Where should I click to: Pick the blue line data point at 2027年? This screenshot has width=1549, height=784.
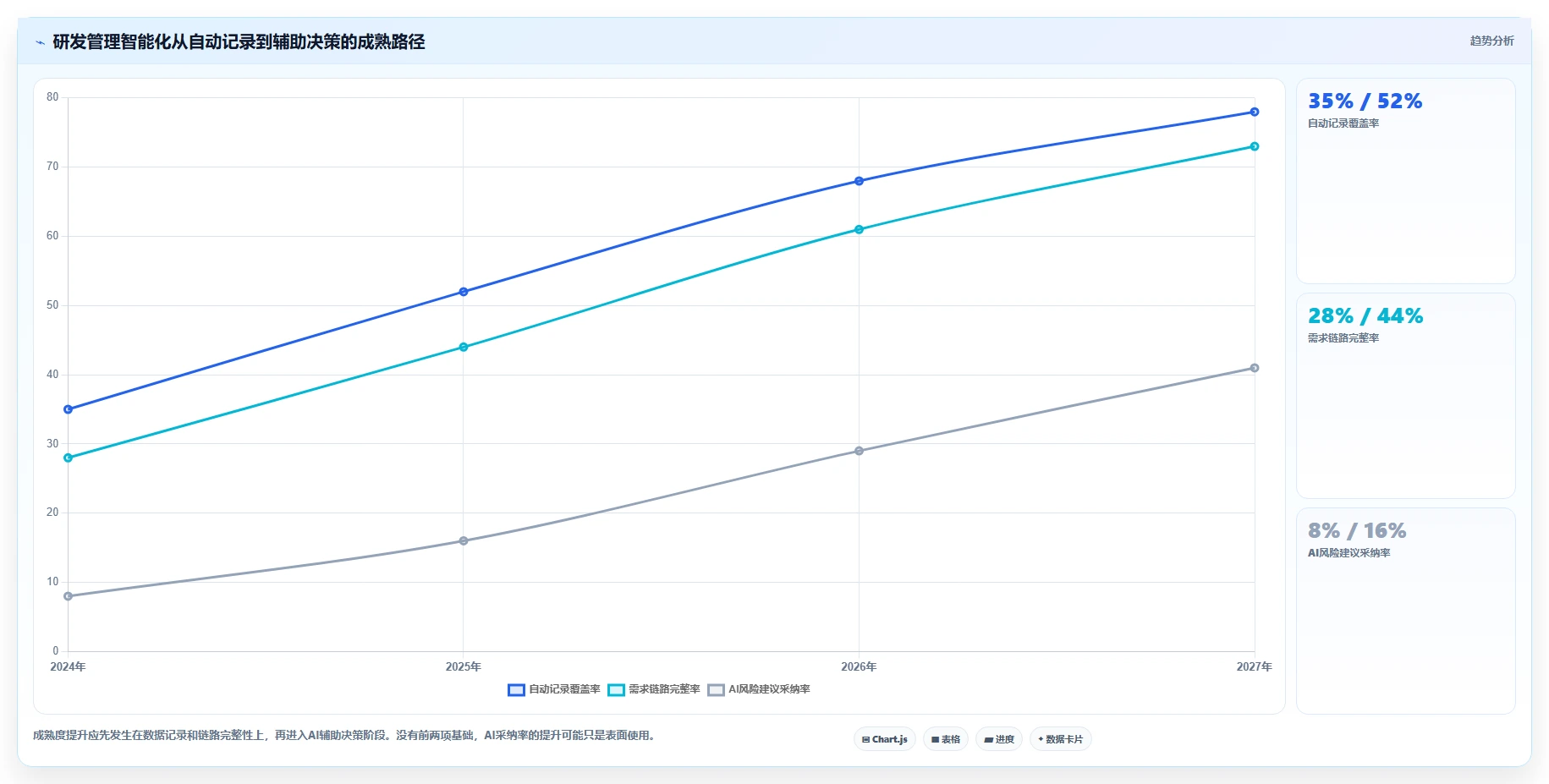pyautogui.click(x=1255, y=112)
